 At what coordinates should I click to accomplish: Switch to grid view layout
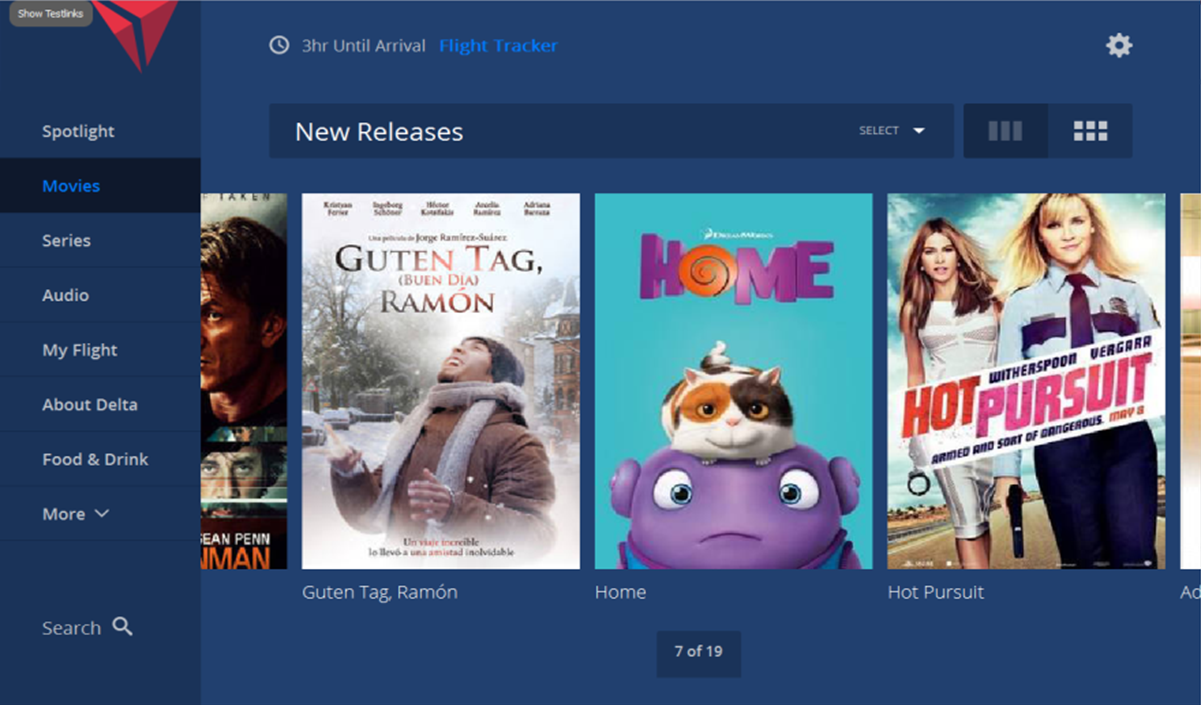point(1090,131)
